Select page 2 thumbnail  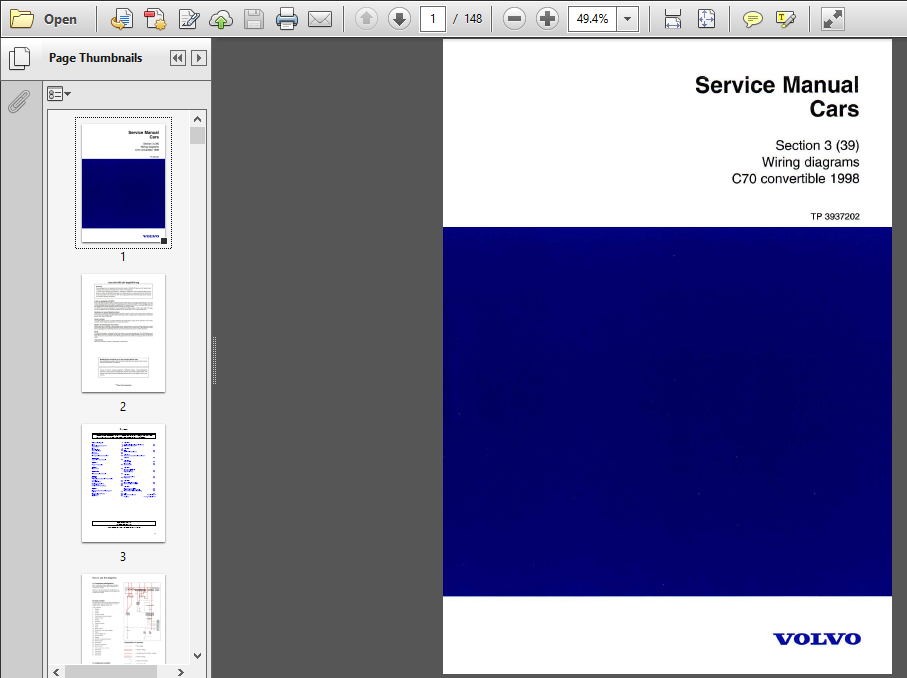tap(123, 333)
